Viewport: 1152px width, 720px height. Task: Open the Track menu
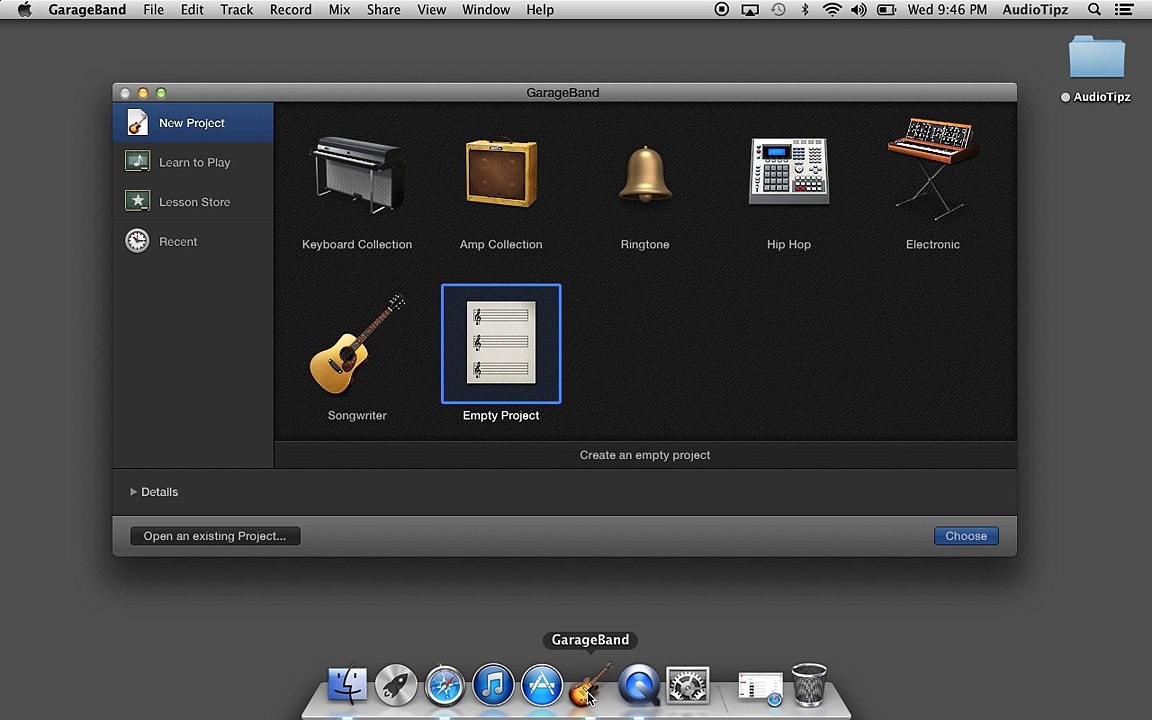pyautogui.click(x=237, y=10)
